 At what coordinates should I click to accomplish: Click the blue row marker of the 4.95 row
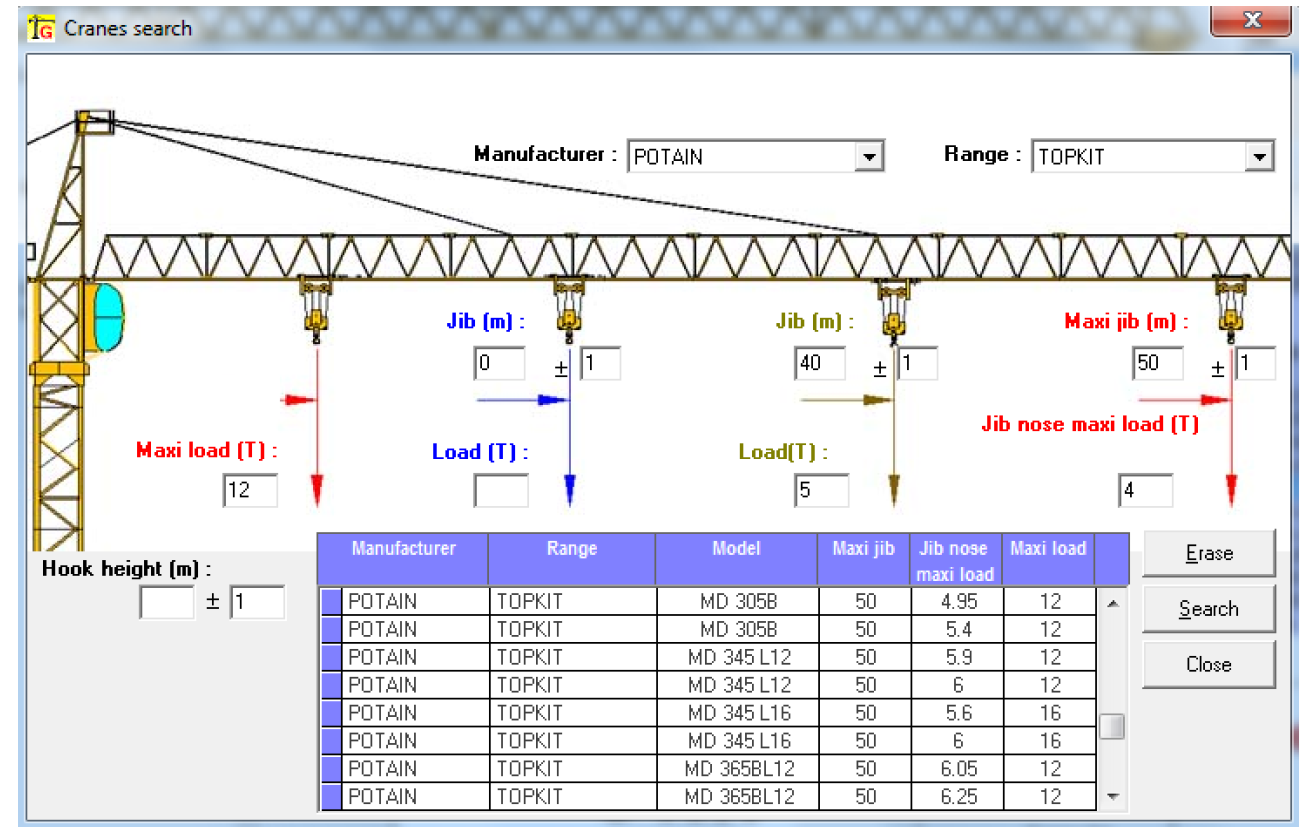point(332,602)
